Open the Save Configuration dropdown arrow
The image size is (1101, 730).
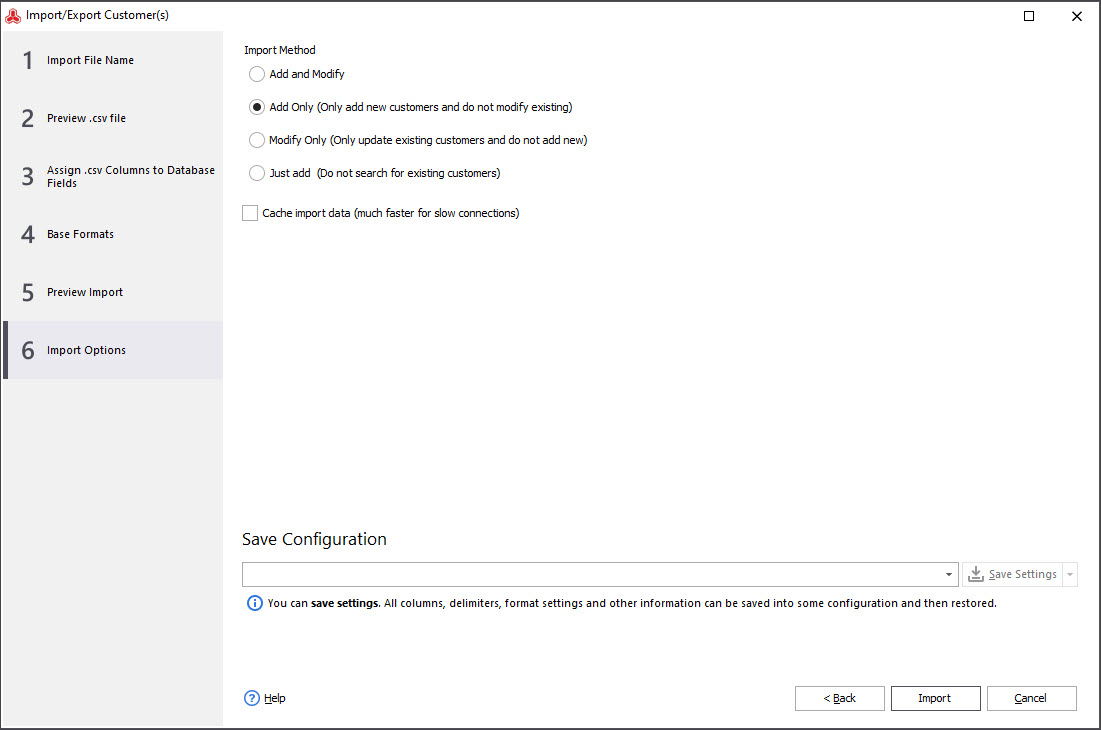coord(949,574)
